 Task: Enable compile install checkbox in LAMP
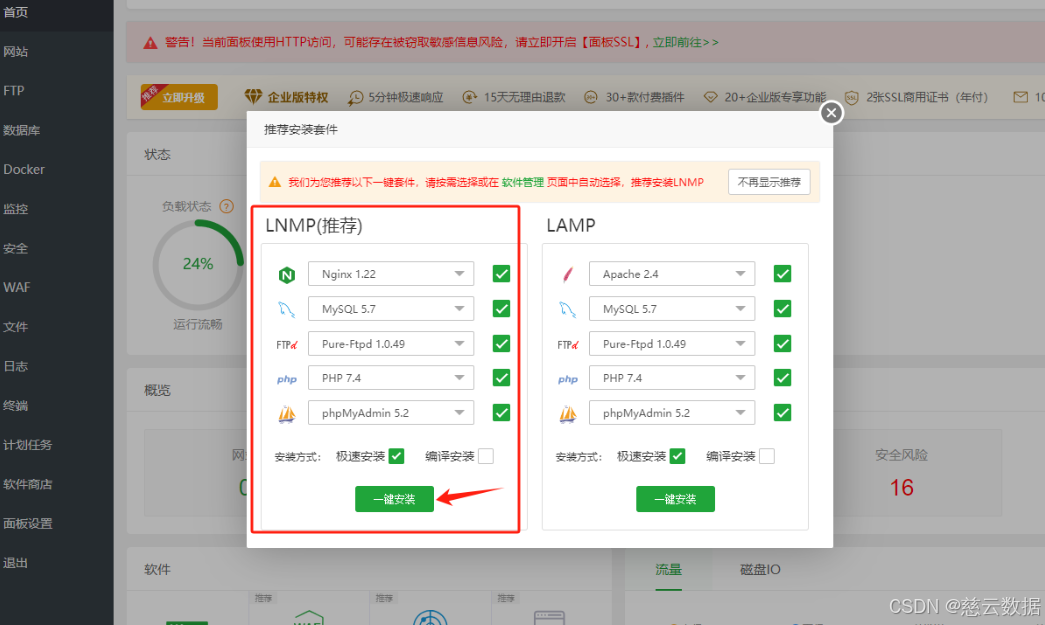(x=767, y=456)
